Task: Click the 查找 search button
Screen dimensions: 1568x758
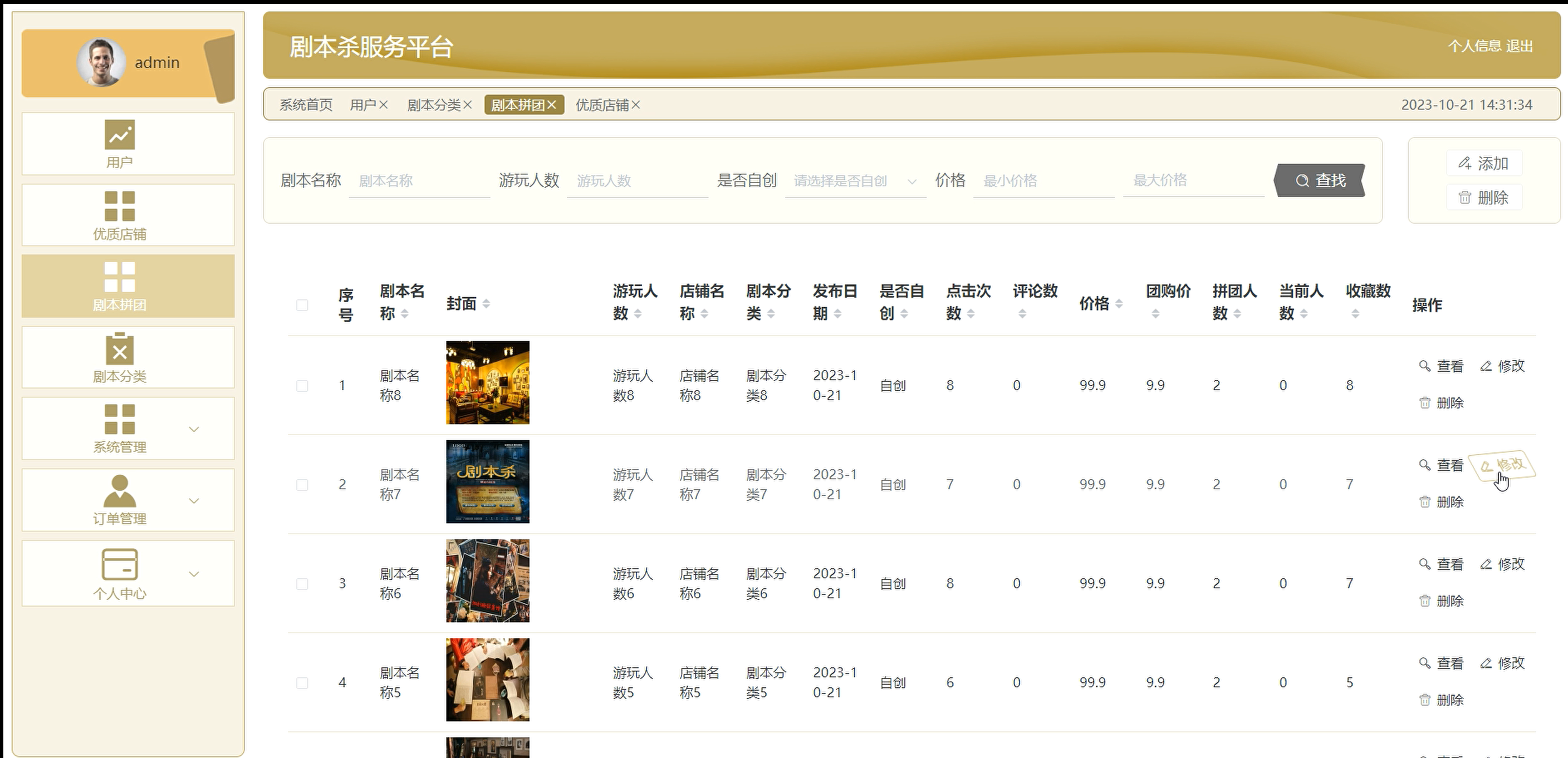Action: coord(1320,181)
